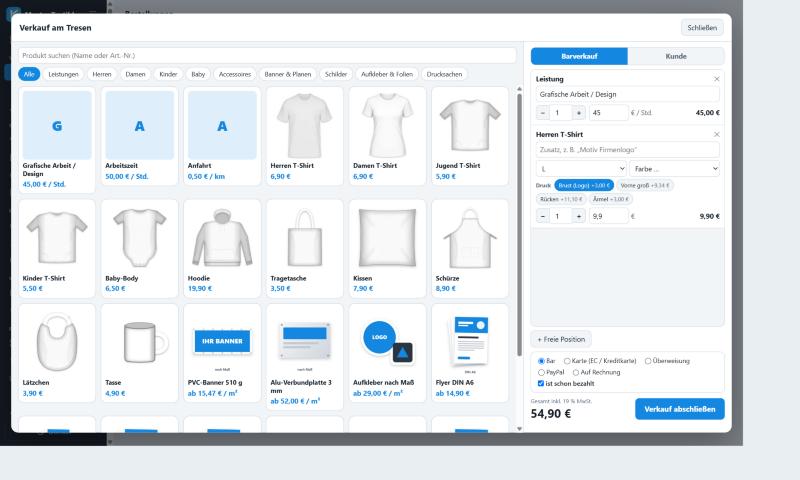Edit the 45 € / Std. price field
This screenshot has width=800, height=480.
609,113
